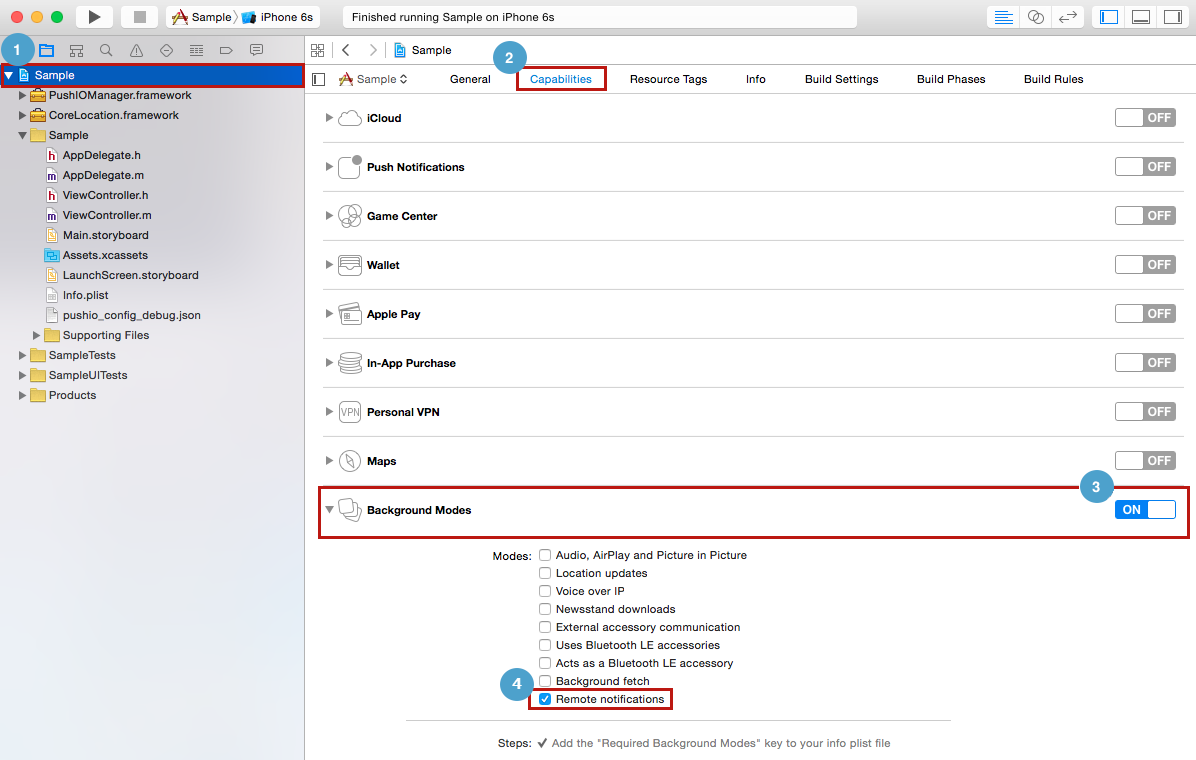Turn on Push Notifications capability

point(1145,166)
